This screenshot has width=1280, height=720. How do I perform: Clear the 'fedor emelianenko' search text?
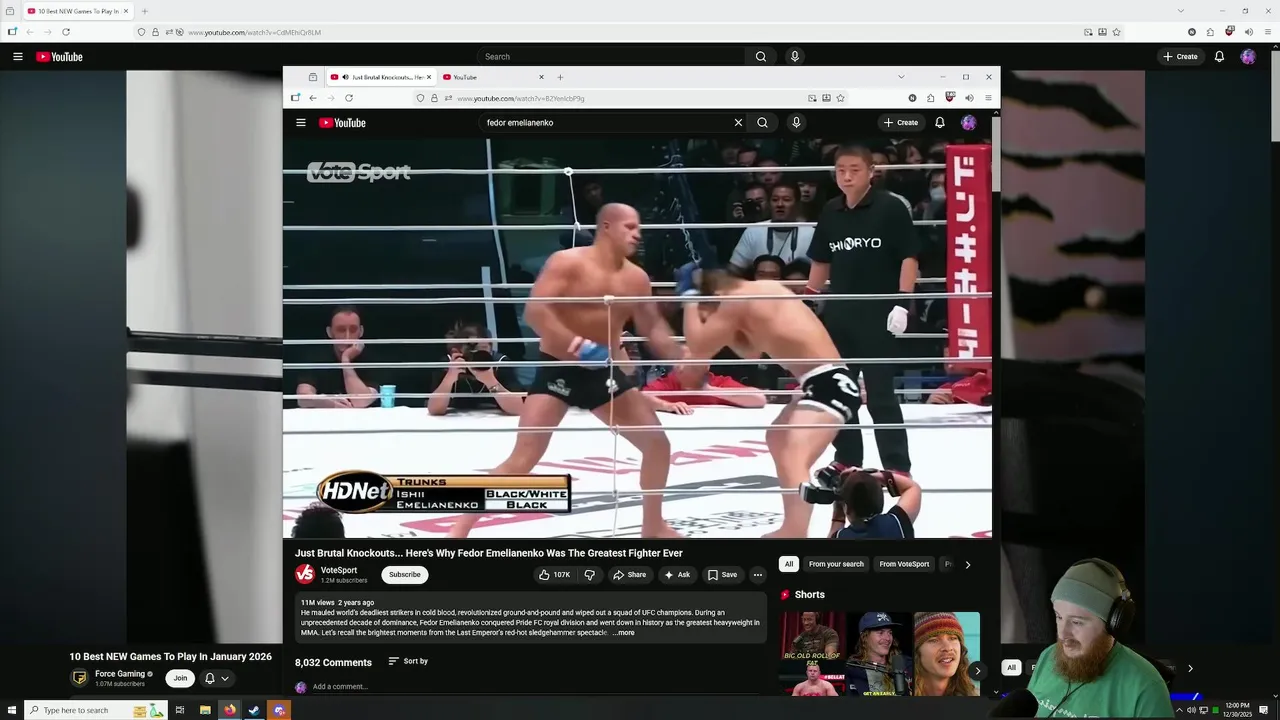tap(738, 123)
